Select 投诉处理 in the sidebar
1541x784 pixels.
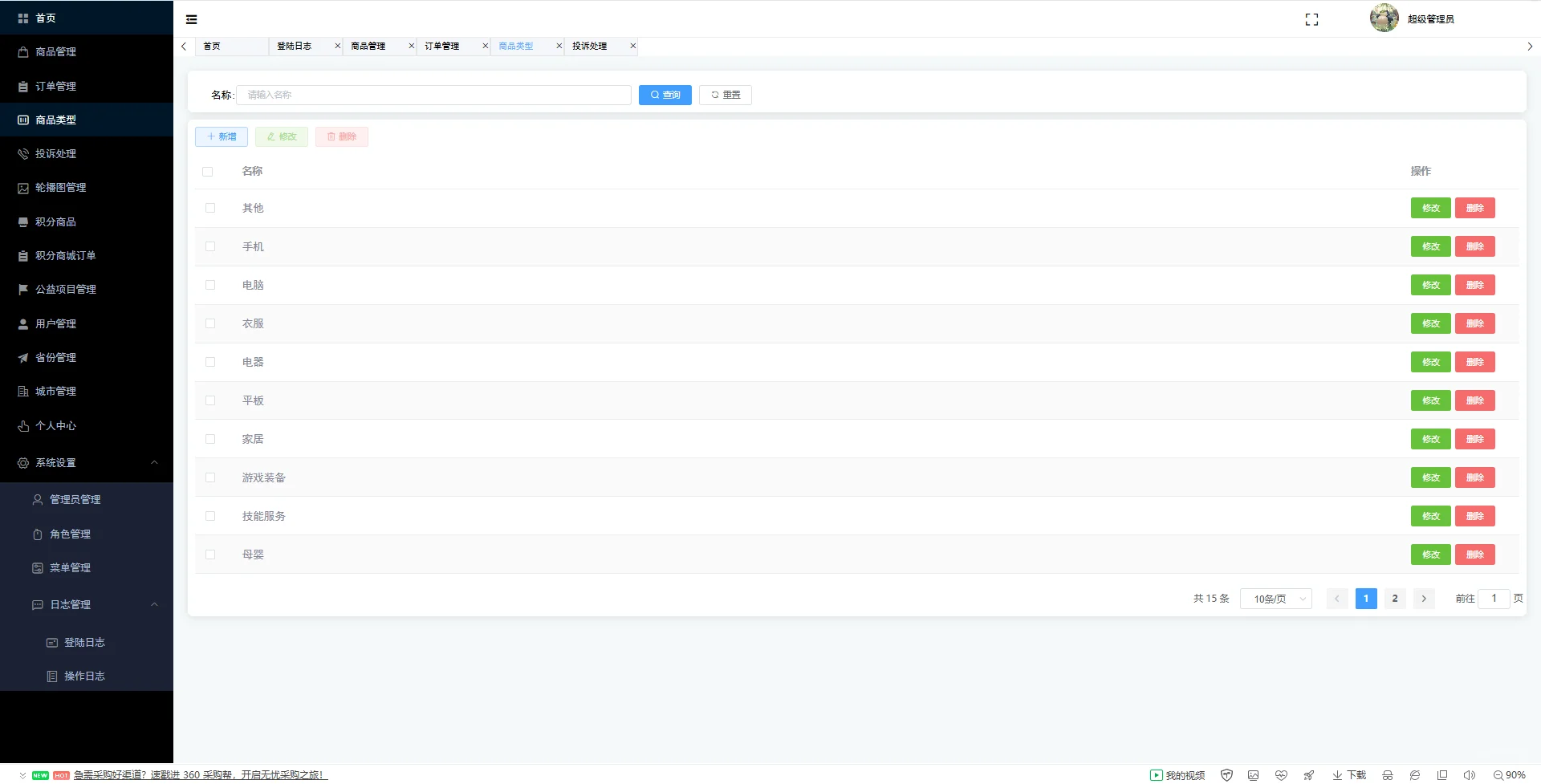tap(55, 153)
